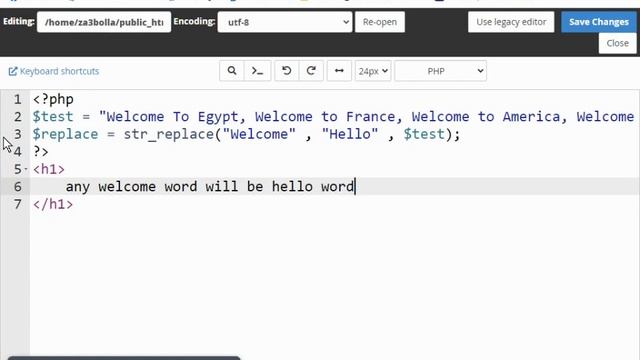This screenshot has height=360, width=640.
Task: Click the '<?php' opening tag text
Action: click(x=53, y=99)
